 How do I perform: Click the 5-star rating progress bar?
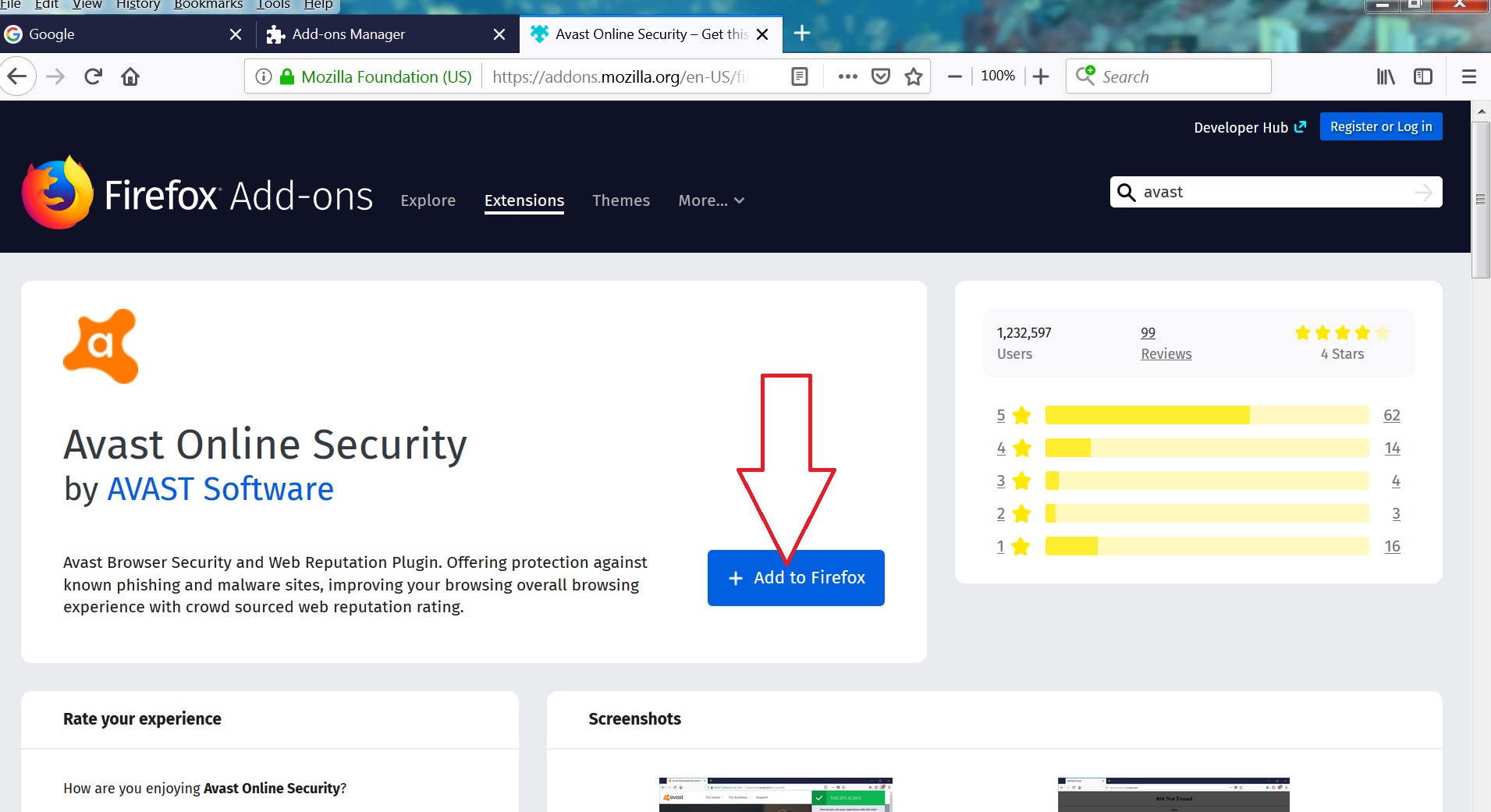(1207, 415)
